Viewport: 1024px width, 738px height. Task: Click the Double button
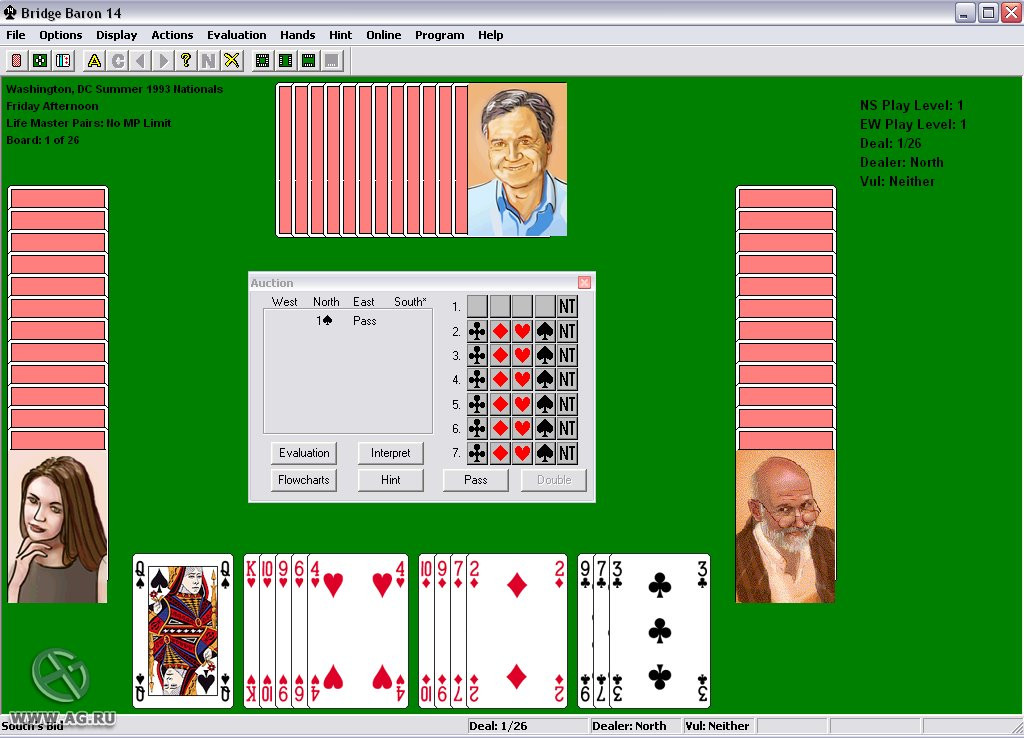click(x=554, y=479)
